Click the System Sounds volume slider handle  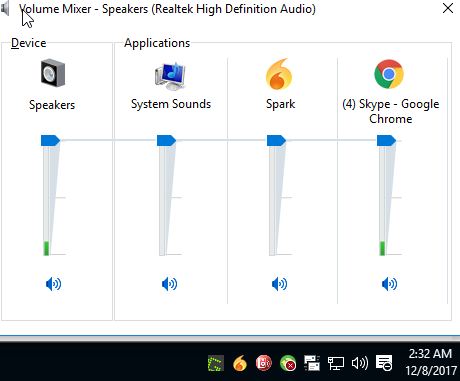point(166,140)
